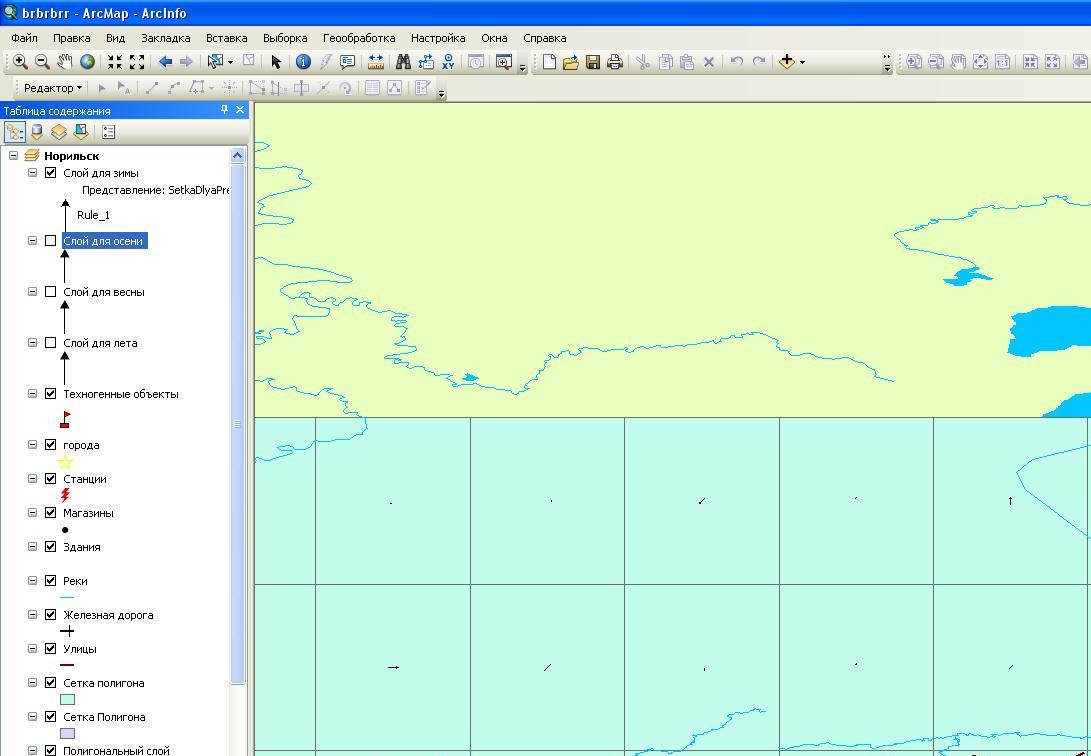The image size is (1091, 756).
Task: Open the Геообработка menu
Action: [358, 38]
